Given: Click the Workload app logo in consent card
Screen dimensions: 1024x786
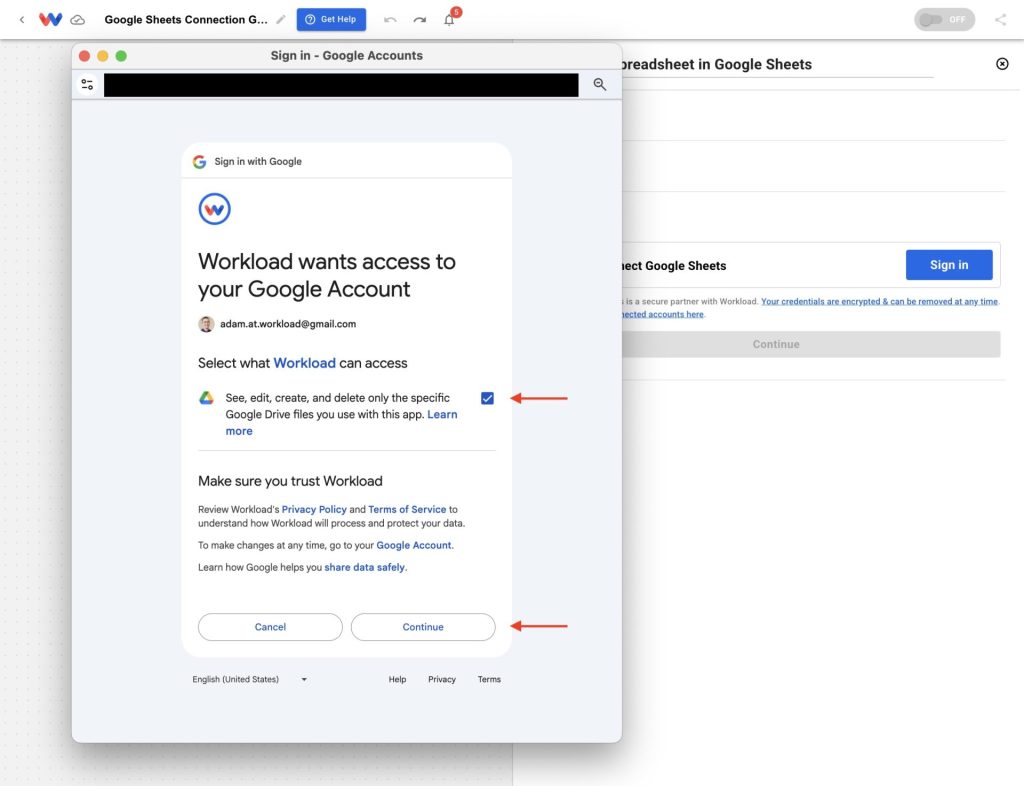Looking at the screenshot, I should 214,209.
